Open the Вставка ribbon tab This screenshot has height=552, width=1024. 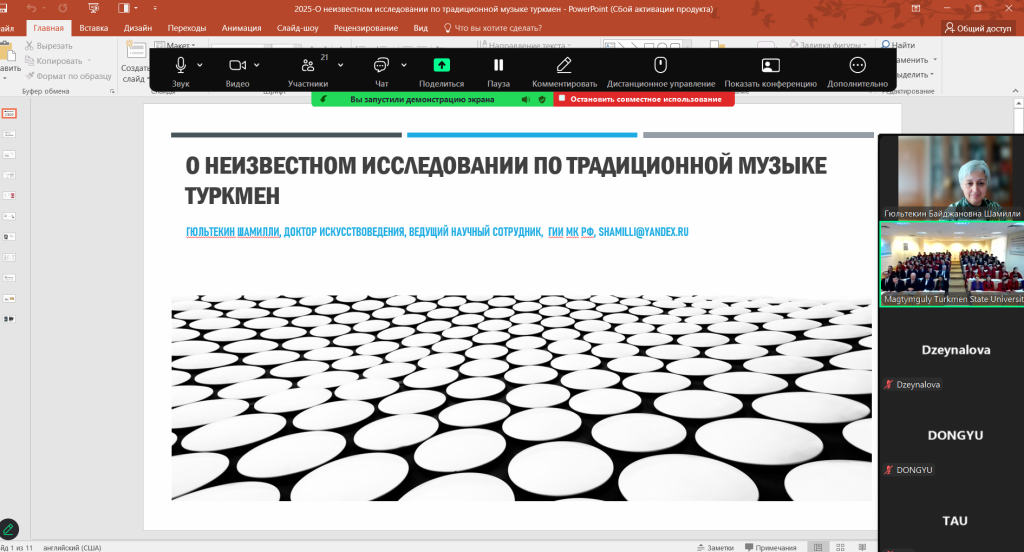point(93,28)
